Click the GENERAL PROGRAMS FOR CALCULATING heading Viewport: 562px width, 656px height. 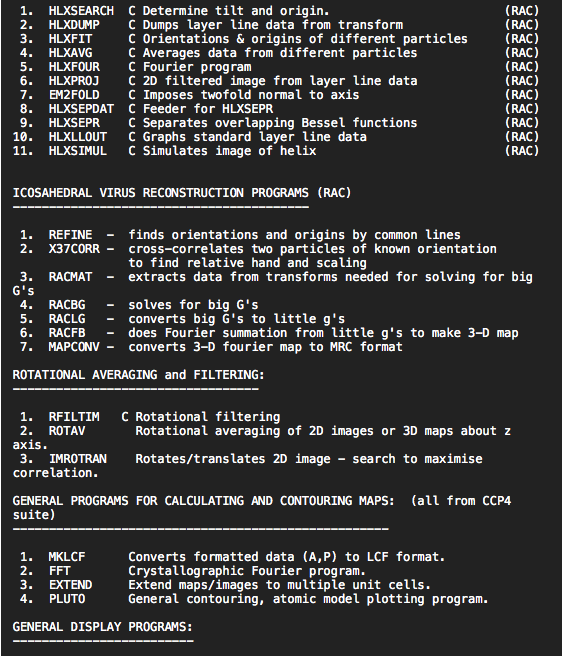(203, 501)
